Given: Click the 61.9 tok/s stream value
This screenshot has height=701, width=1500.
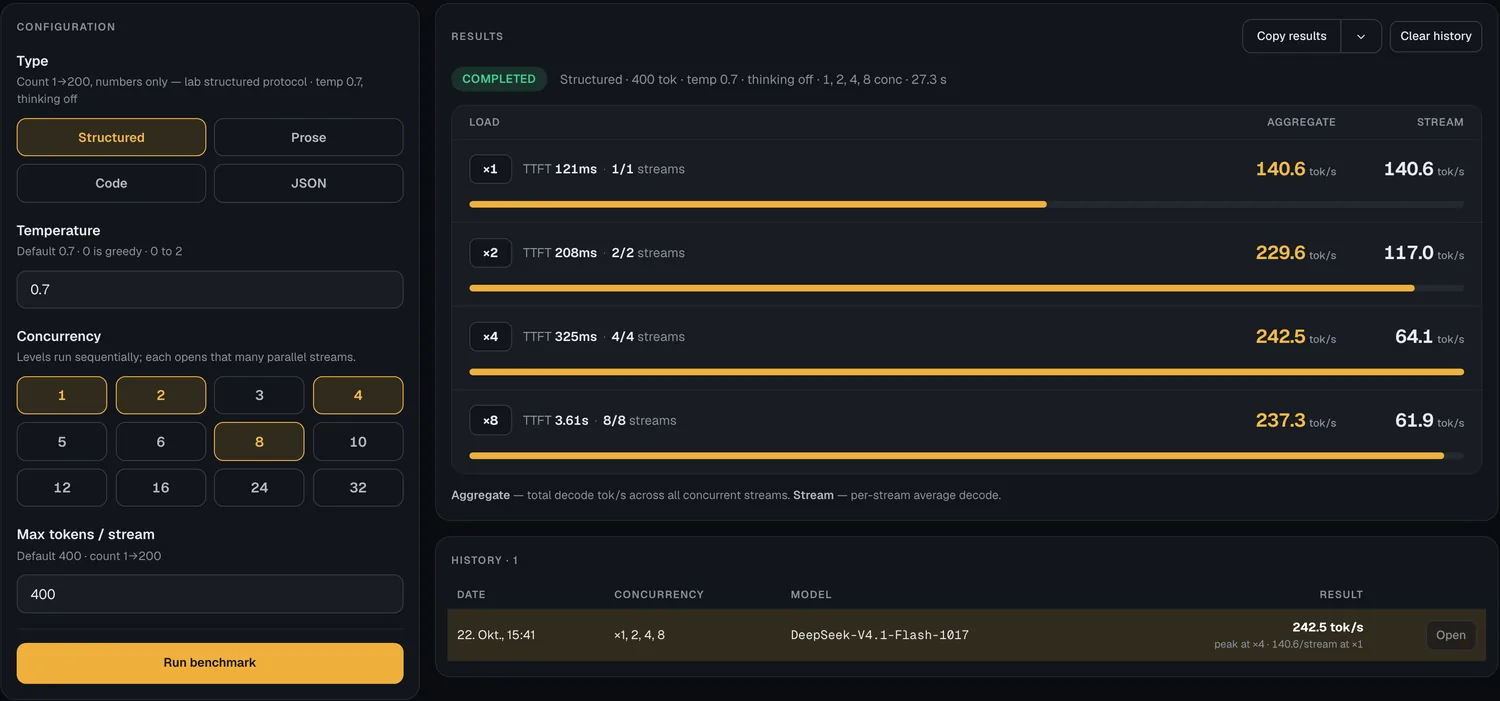Looking at the screenshot, I should click(x=1430, y=420).
